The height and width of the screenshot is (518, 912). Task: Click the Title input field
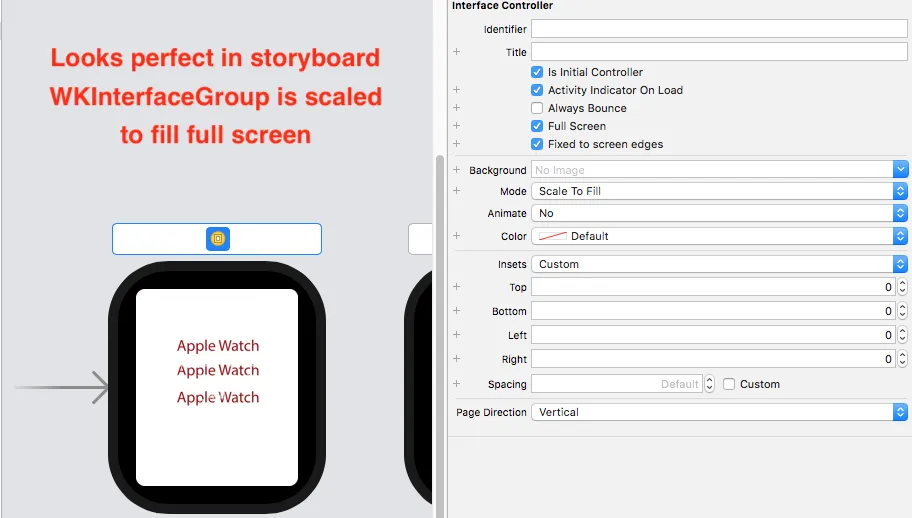[719, 52]
